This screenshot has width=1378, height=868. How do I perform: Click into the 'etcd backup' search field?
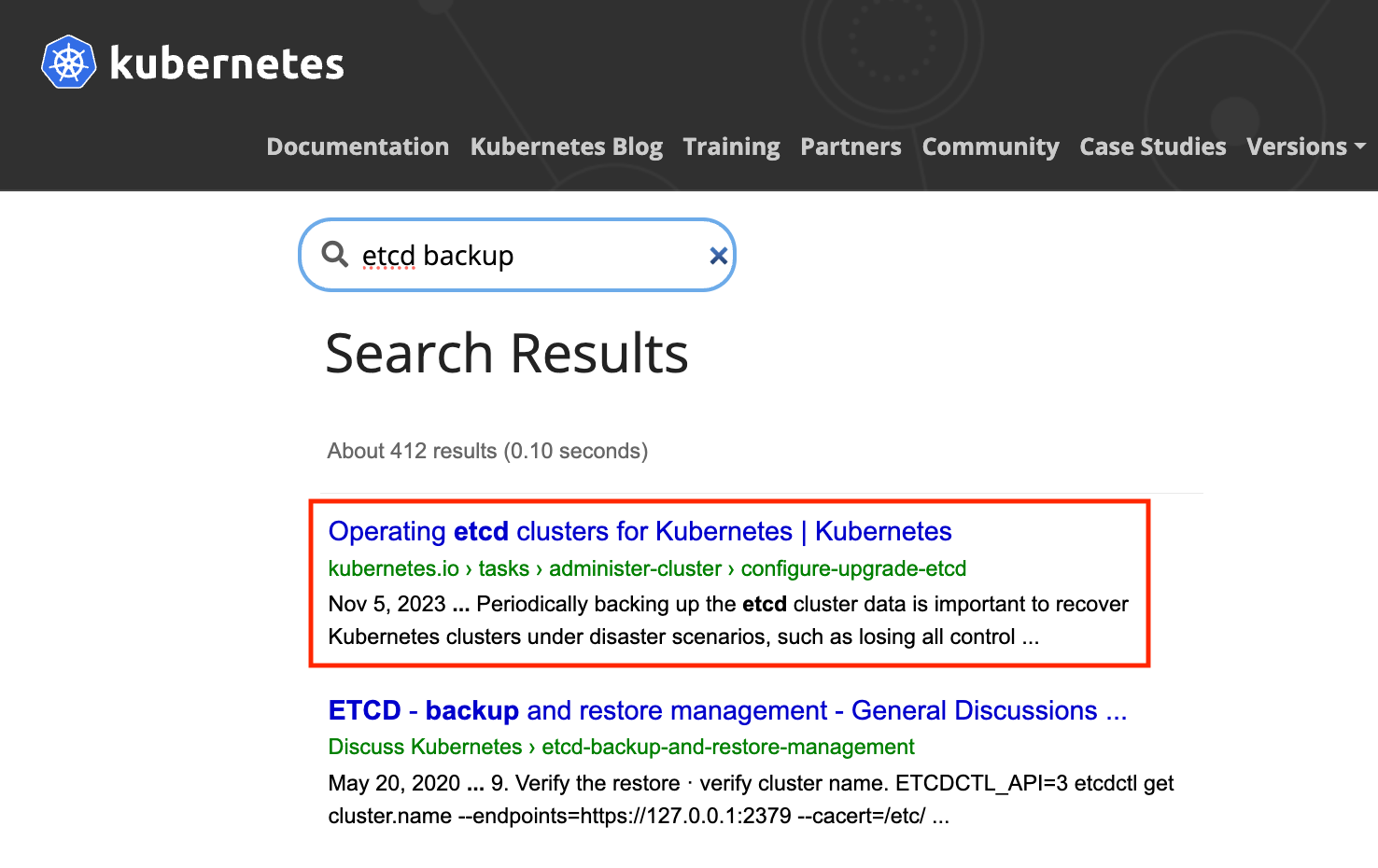point(517,255)
